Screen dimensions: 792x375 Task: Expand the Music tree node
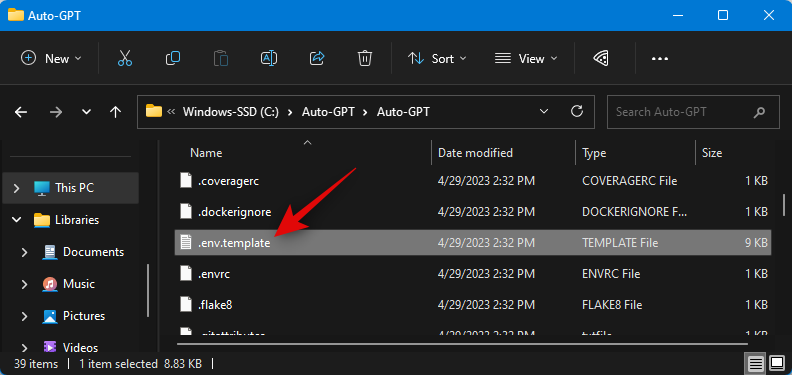tap(24, 284)
